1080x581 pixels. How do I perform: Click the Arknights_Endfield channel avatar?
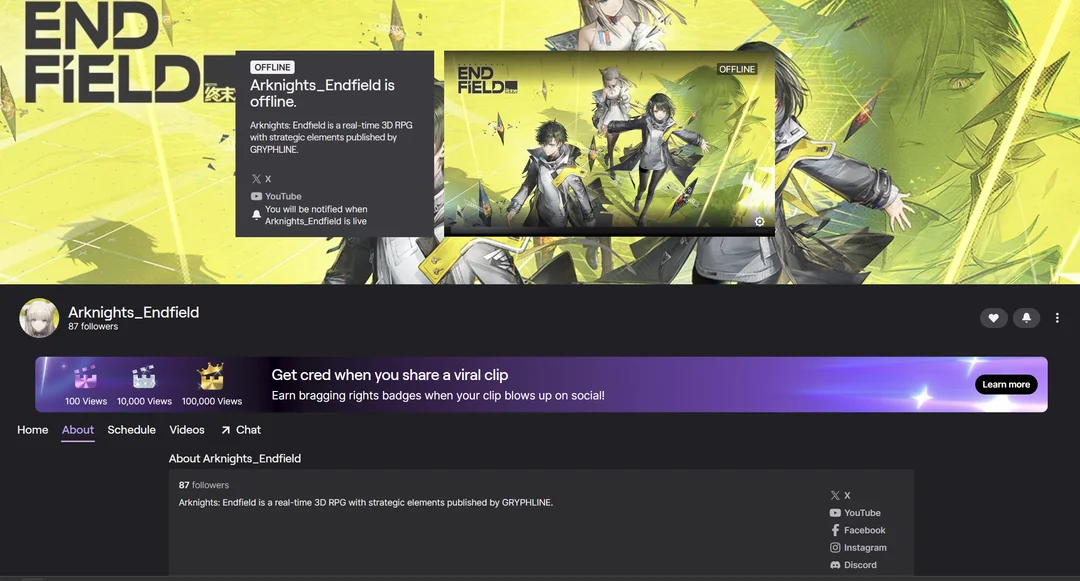click(x=39, y=318)
